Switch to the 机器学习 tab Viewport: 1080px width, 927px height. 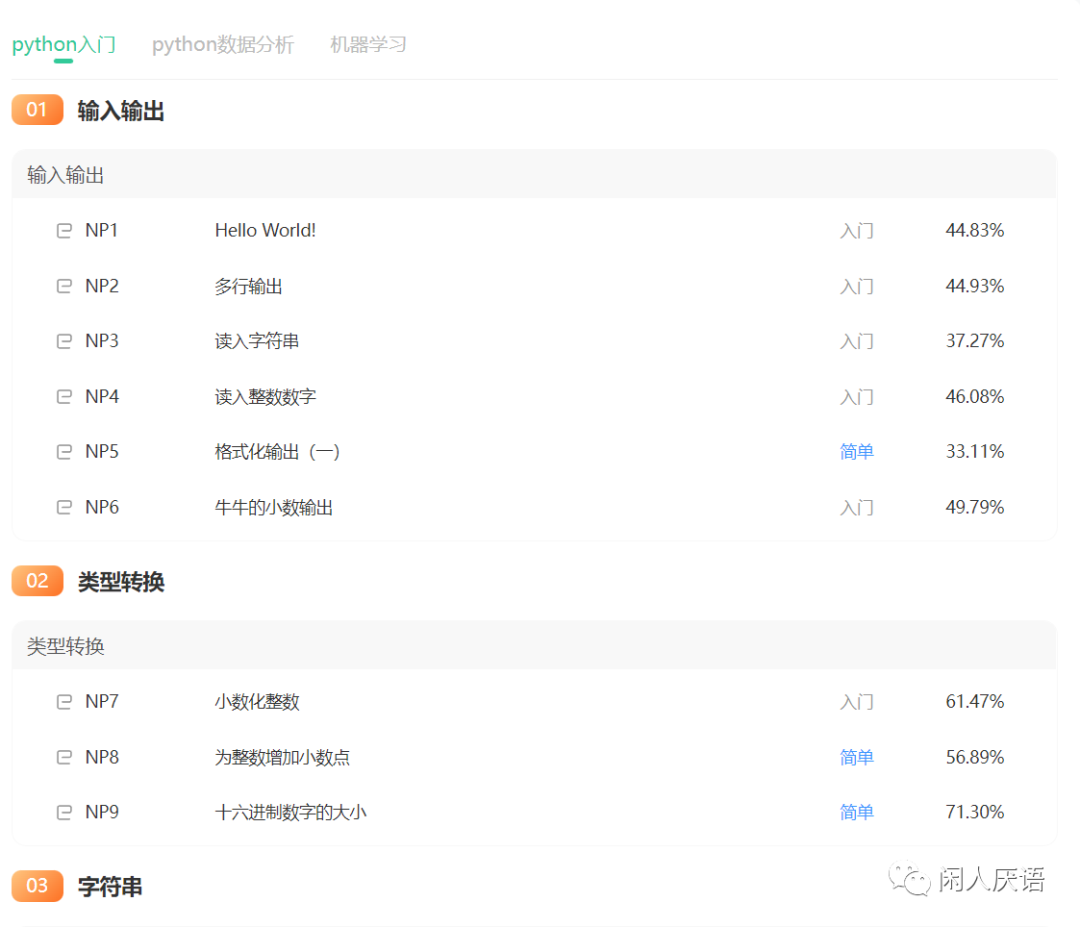(366, 44)
